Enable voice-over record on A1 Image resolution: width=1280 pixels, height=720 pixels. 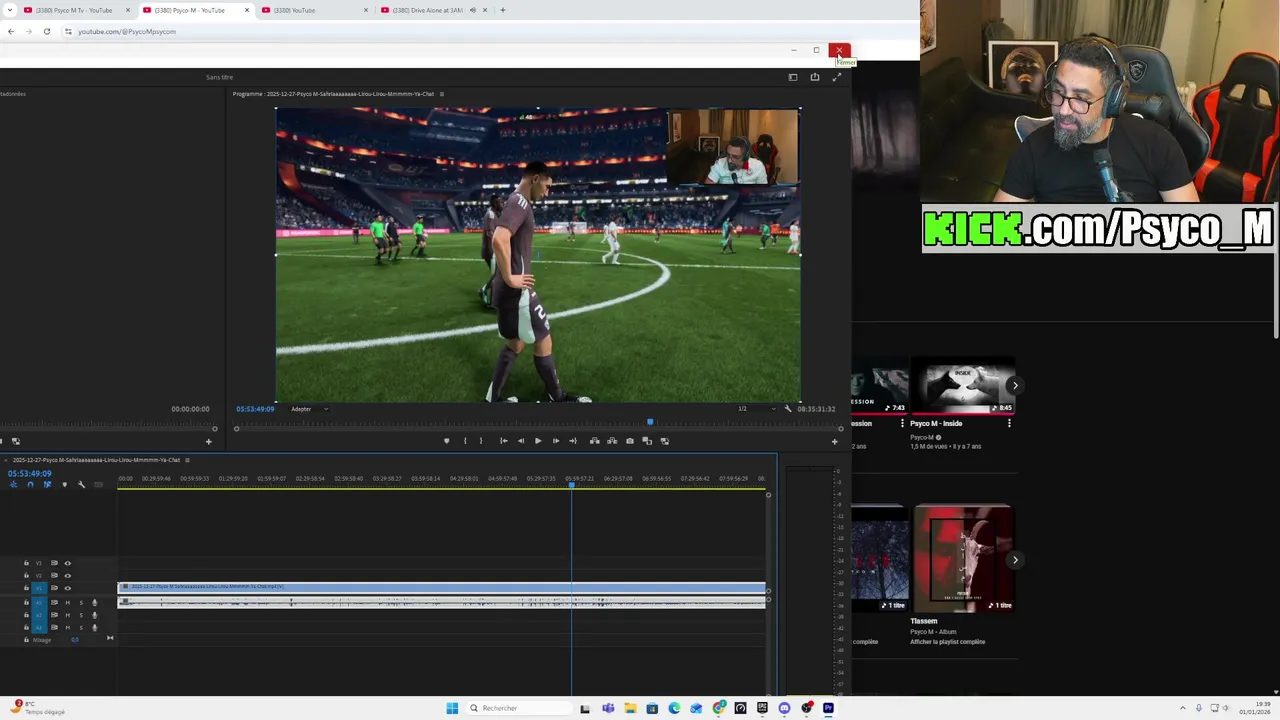point(95,602)
